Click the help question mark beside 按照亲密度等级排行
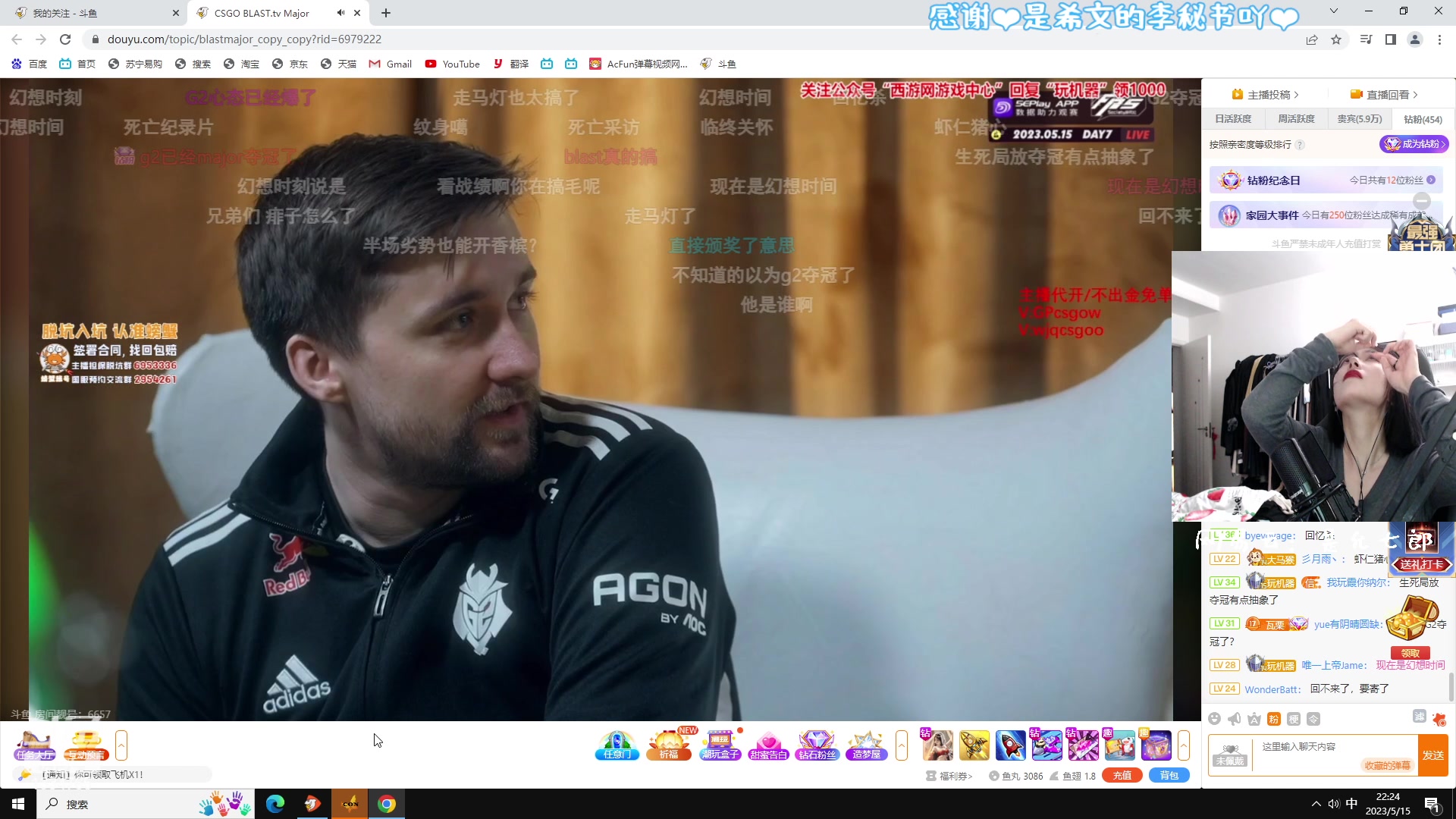 [1300, 145]
